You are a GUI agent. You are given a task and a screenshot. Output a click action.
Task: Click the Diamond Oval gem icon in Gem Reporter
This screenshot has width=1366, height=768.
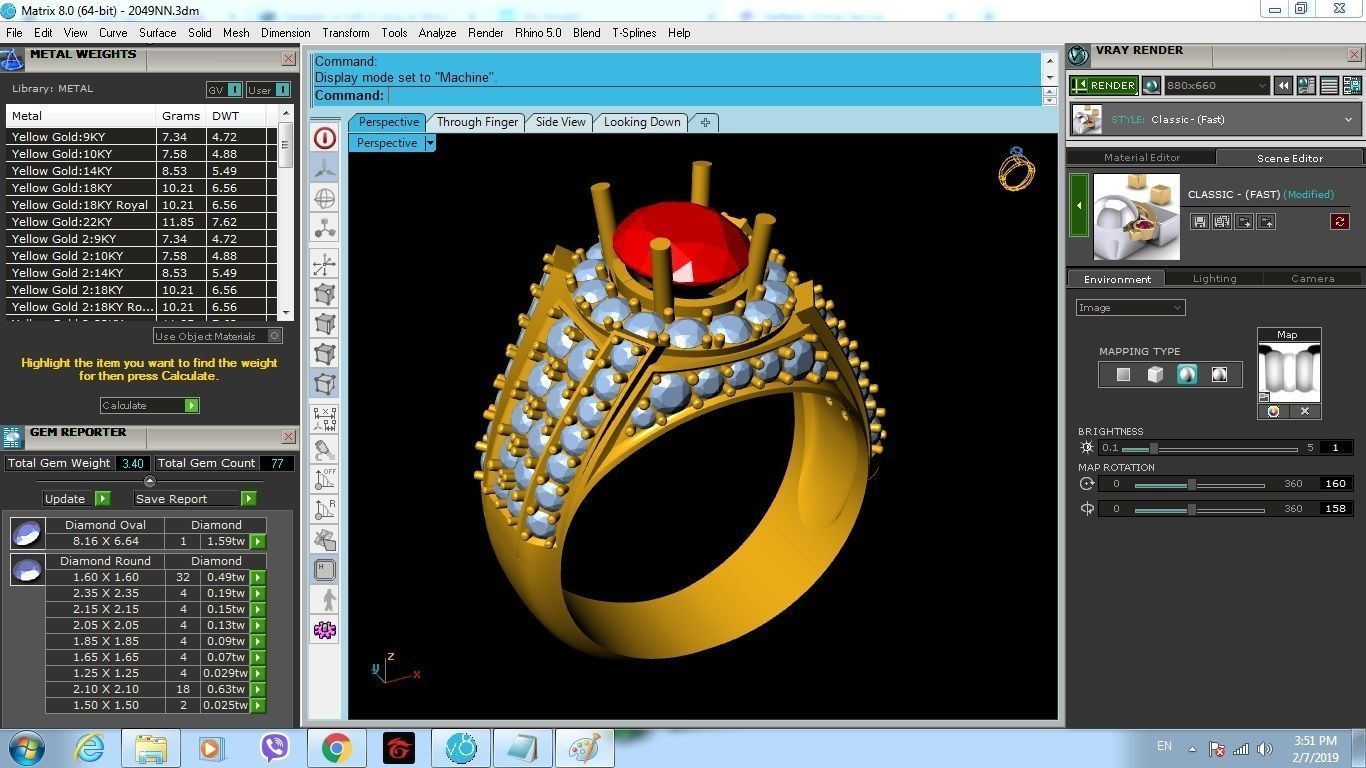click(x=27, y=533)
